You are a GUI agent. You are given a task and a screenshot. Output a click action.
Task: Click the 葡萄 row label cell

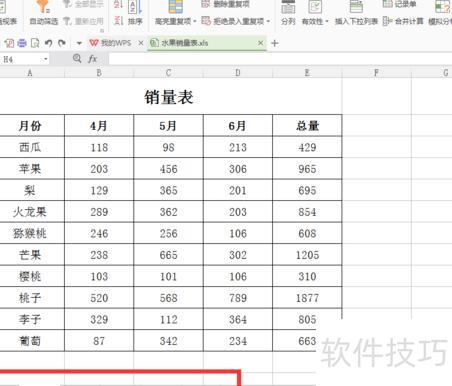click(31, 341)
